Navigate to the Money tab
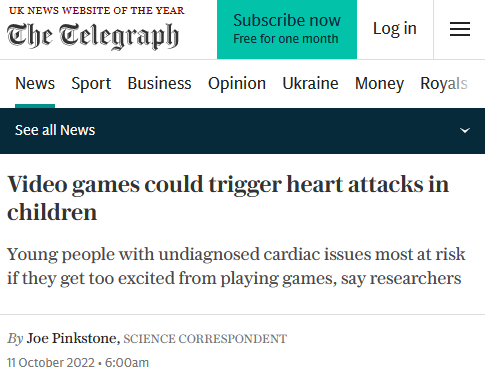Image resolution: width=485 pixels, height=386 pixels. coord(379,83)
